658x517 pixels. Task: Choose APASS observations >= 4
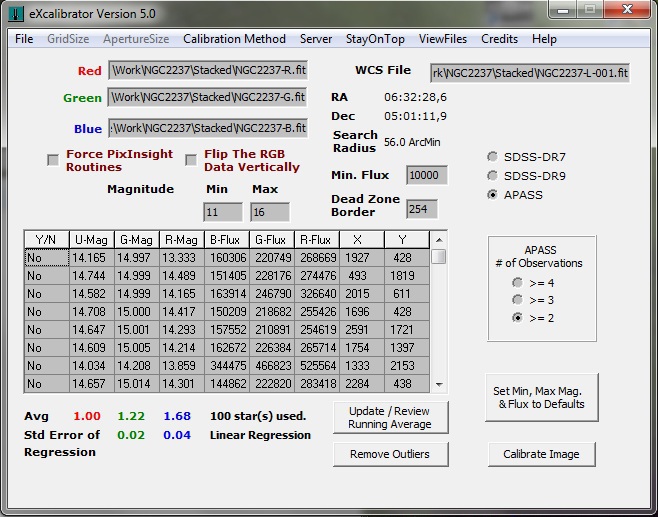pos(517,282)
